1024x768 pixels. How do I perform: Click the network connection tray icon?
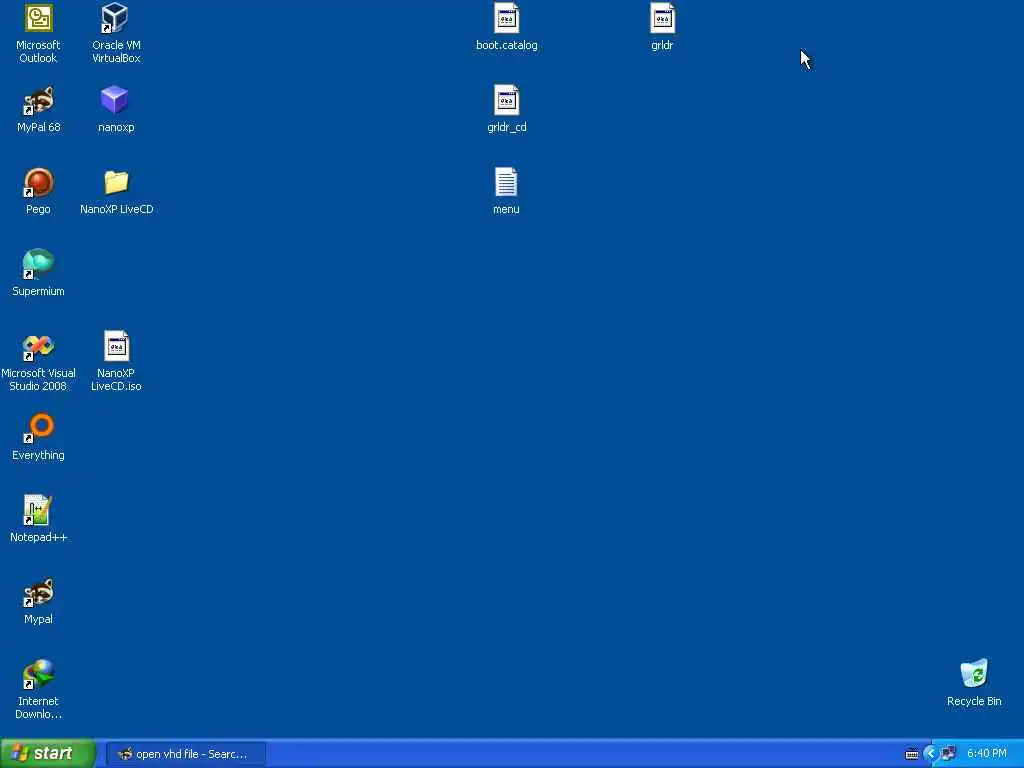[948, 754]
